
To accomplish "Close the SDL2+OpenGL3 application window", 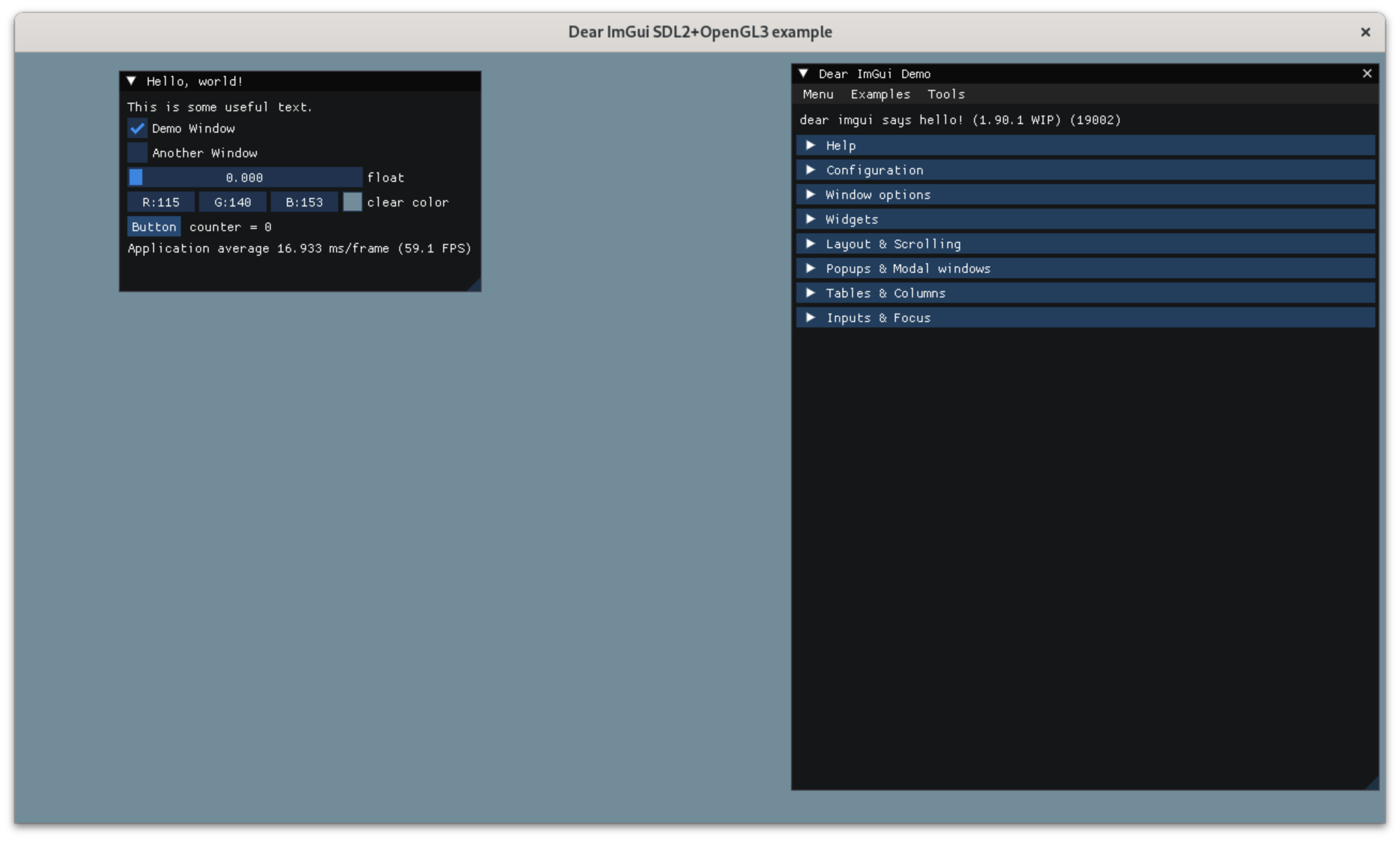I will pyautogui.click(x=1365, y=32).
